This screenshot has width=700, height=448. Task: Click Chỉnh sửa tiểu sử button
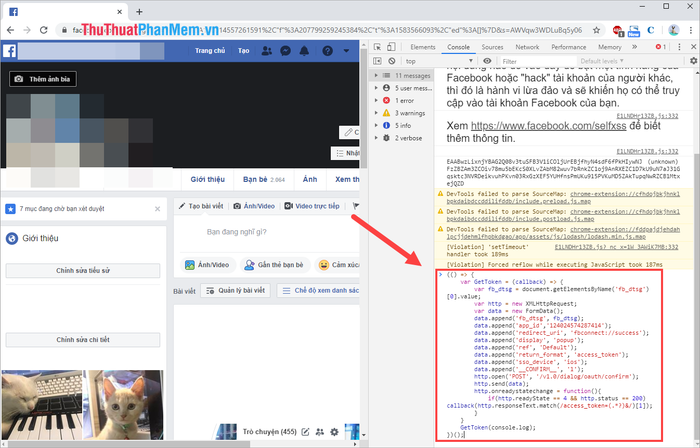point(83,270)
